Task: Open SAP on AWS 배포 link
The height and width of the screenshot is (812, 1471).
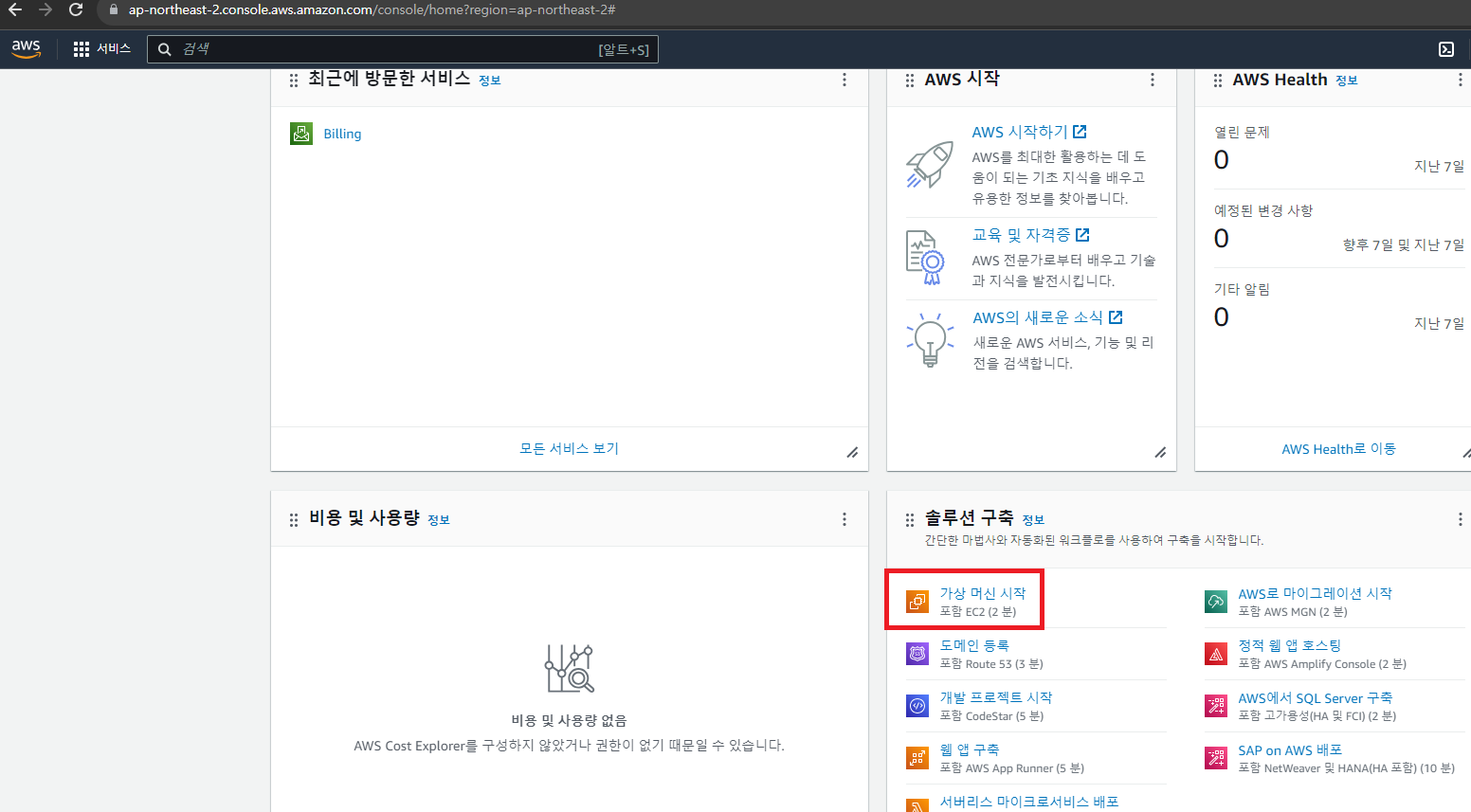Action: coord(1290,750)
